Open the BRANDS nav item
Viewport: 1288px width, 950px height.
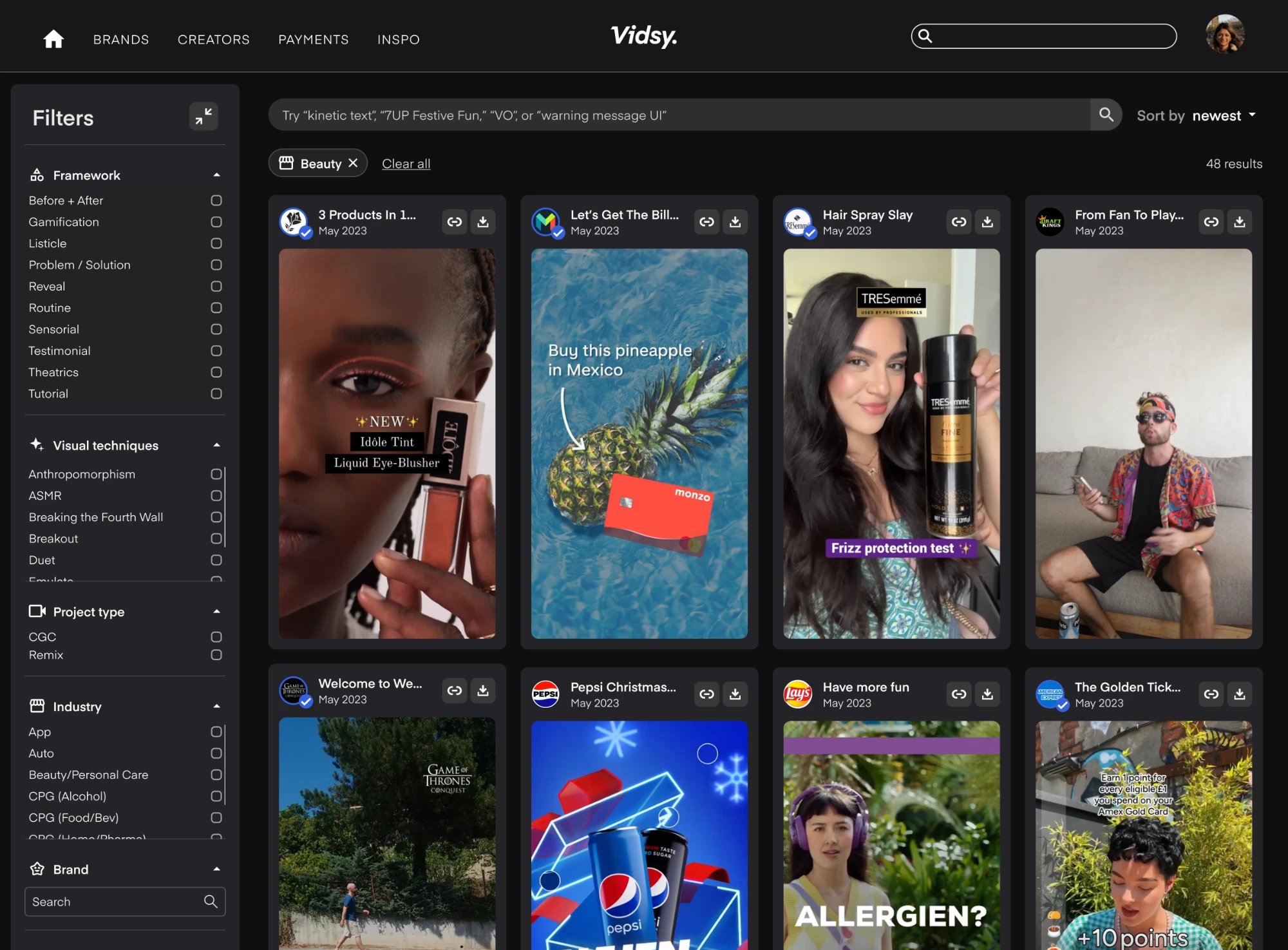pos(121,39)
